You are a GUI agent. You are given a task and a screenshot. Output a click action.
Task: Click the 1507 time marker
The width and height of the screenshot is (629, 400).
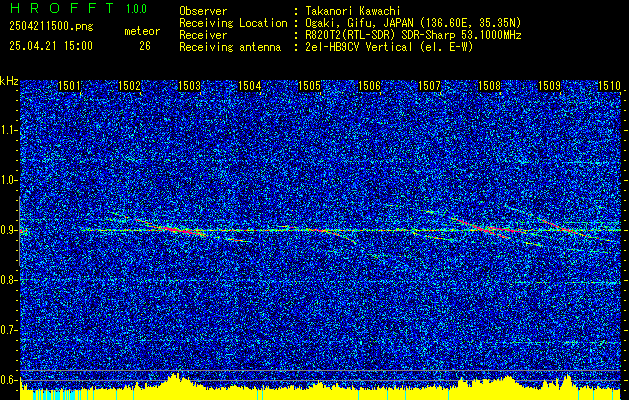[x=429, y=85]
